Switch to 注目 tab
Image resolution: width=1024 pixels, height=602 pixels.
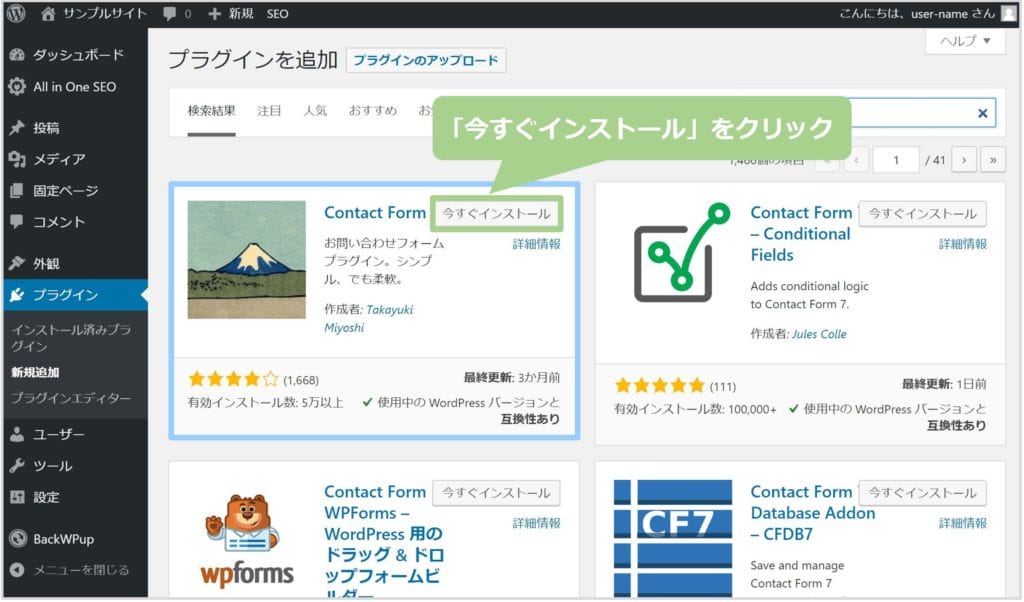[269, 111]
